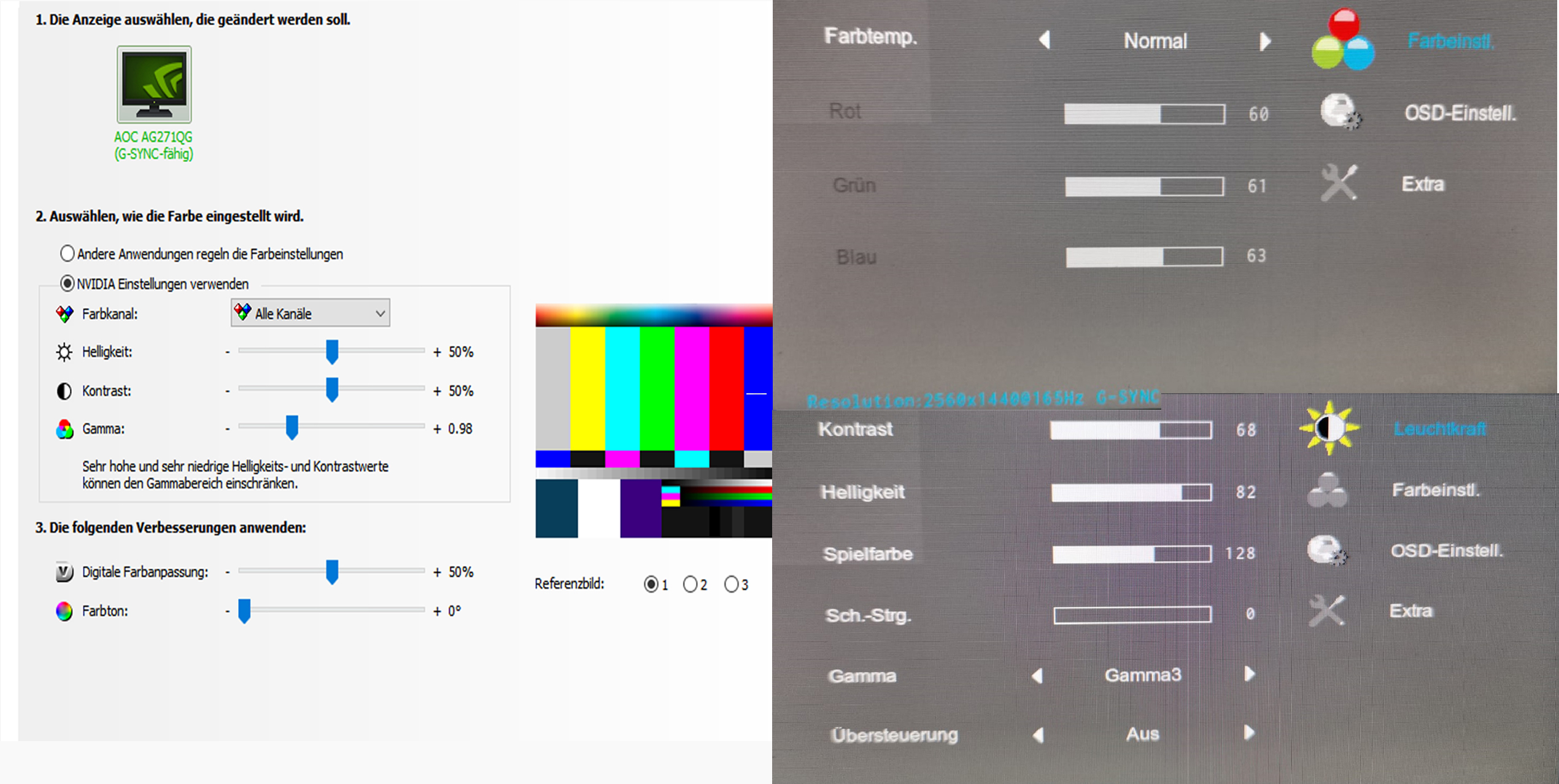Click the lower Extra tools icon
The image size is (1559, 784).
[x=1326, y=610]
